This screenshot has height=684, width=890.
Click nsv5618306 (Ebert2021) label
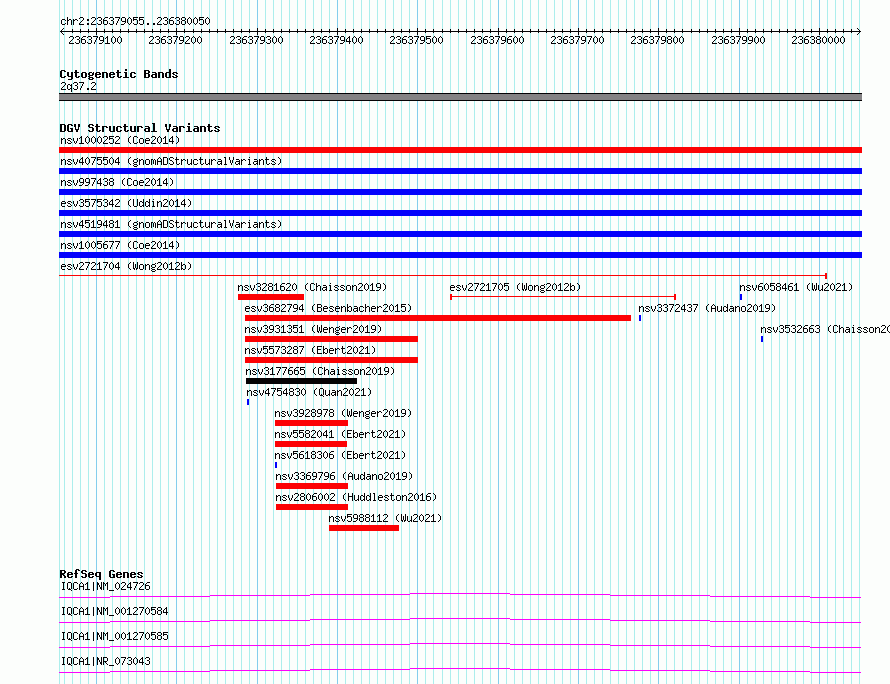340,455
